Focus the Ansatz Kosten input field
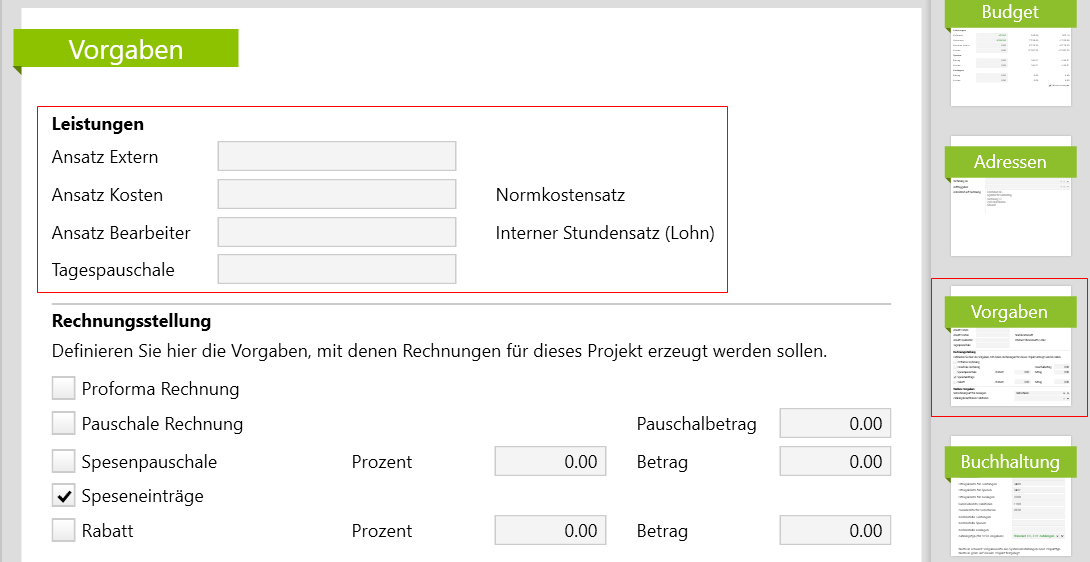Viewport: 1090px width, 562px height. coord(336,194)
